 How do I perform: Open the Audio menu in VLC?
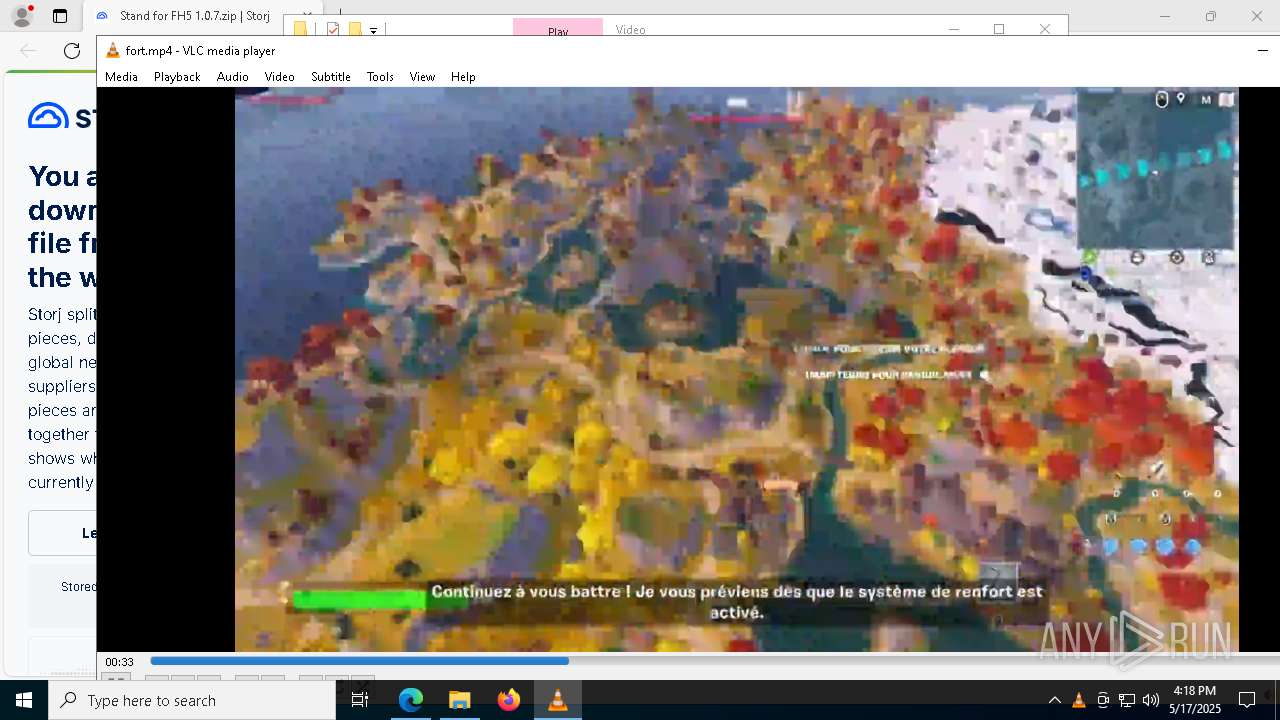(x=232, y=77)
